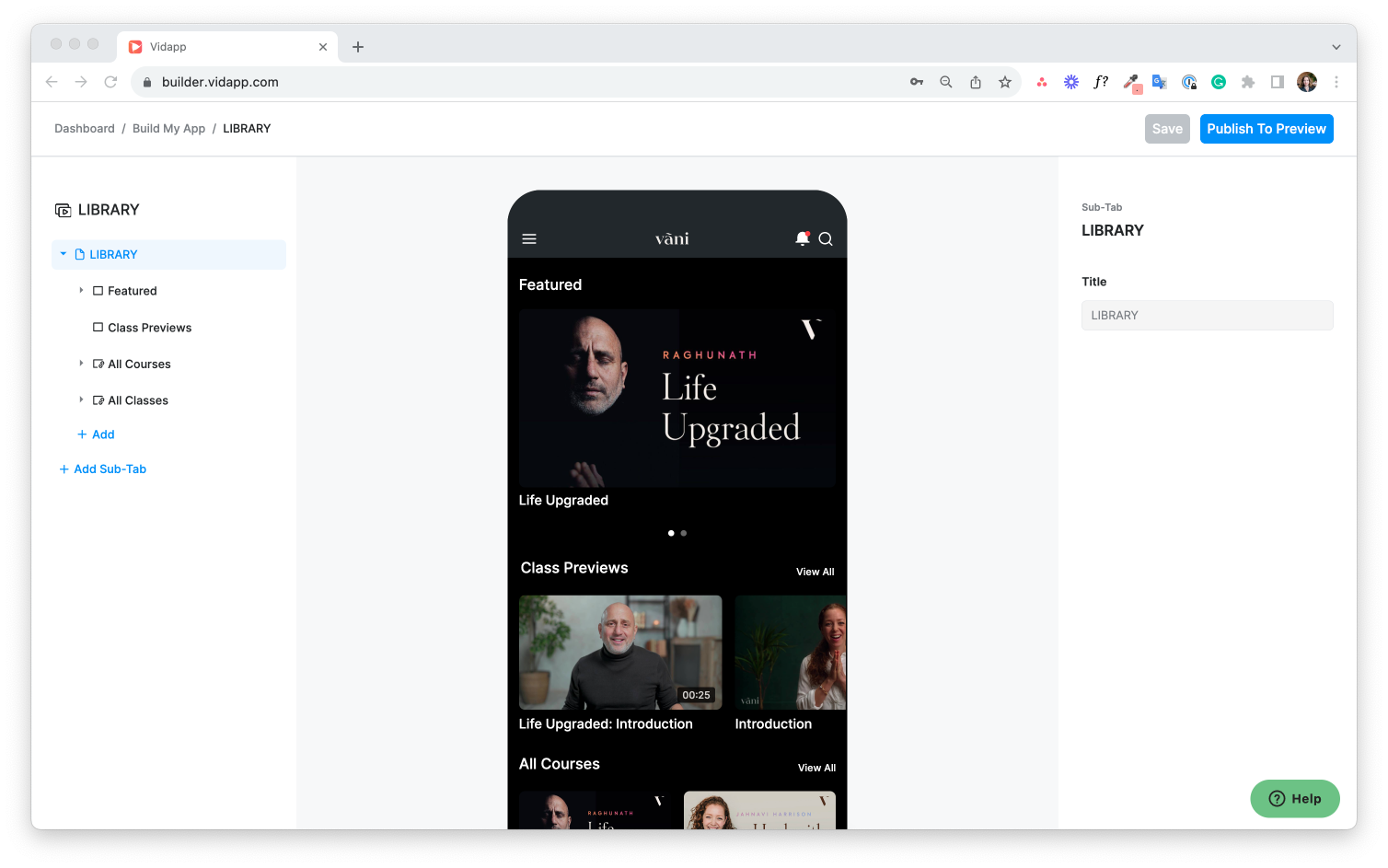Expand the Featured tree item
The image size is (1388, 868).
(x=81, y=291)
